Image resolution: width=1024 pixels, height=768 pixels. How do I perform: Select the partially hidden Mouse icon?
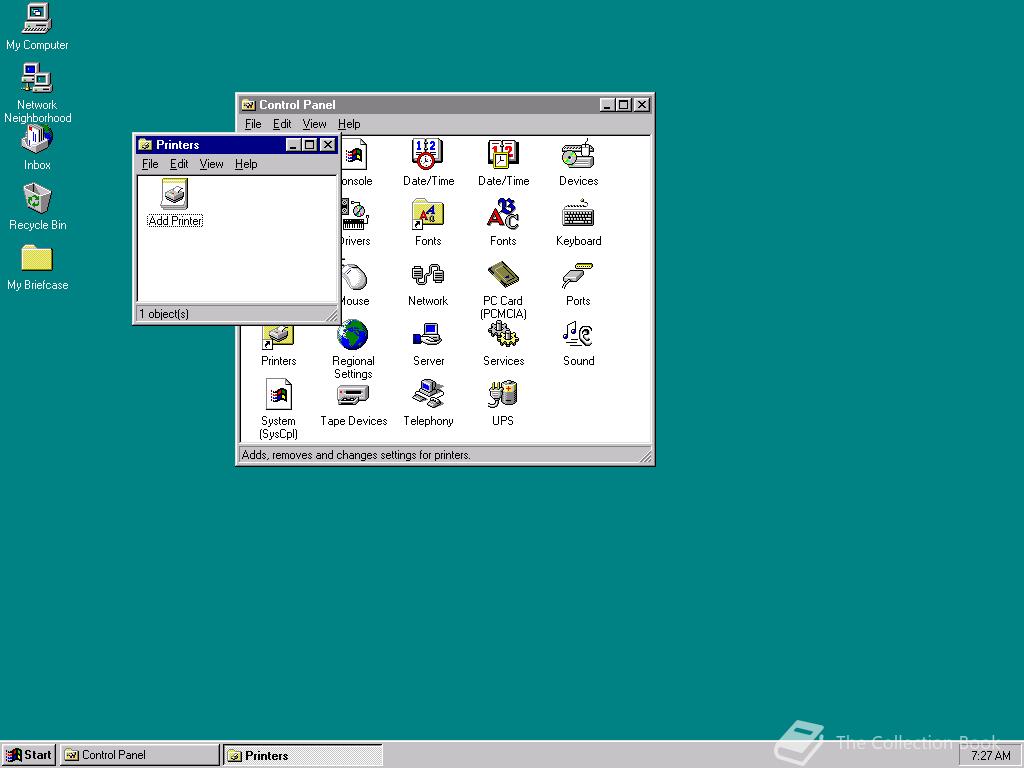tap(356, 284)
